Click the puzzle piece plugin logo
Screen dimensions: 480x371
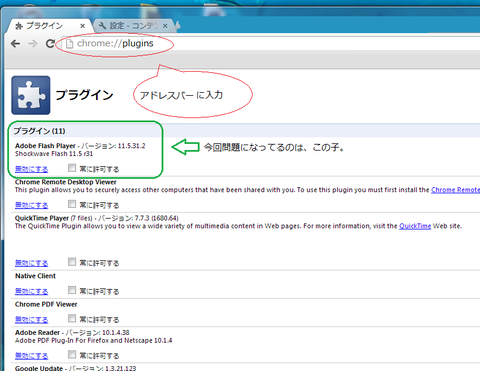click(31, 95)
